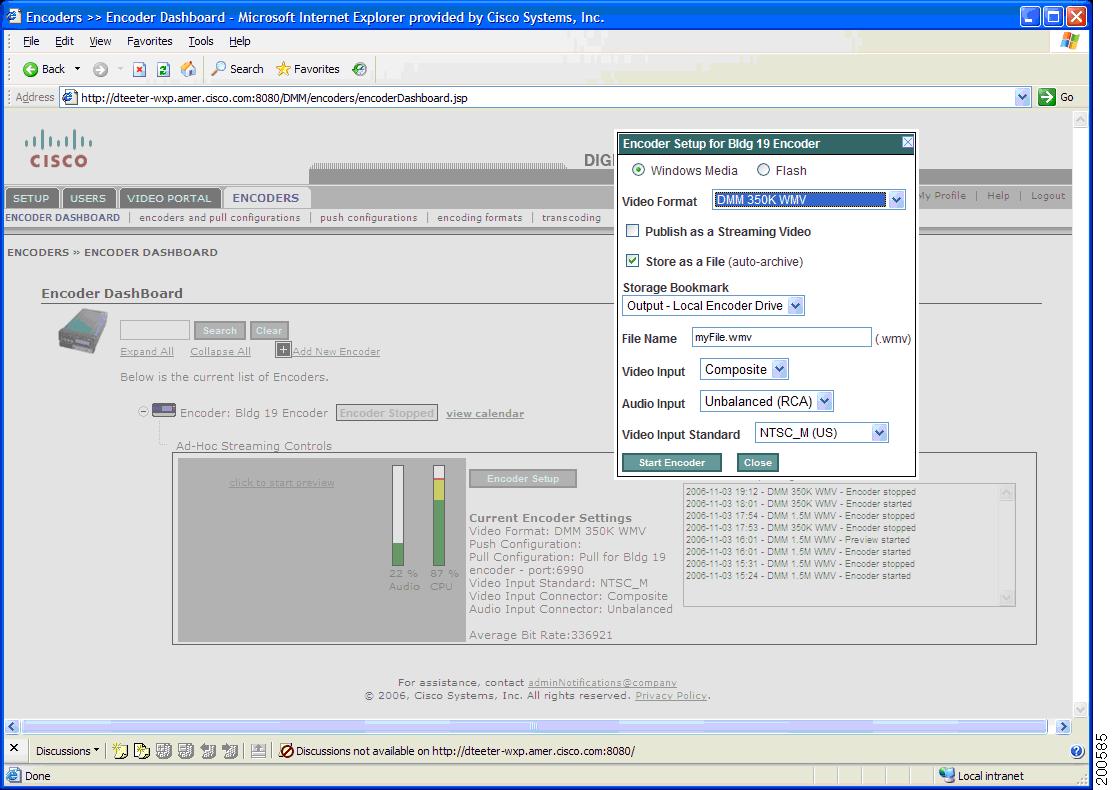Collapse the Bldg 19 Encoder tree entry
Image resolution: width=1112 pixels, height=790 pixels.
point(142,412)
